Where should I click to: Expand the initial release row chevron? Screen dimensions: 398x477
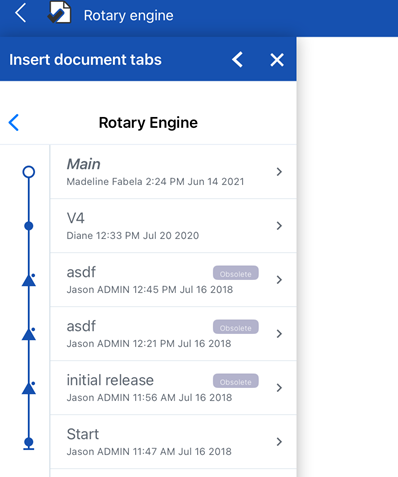pos(279,388)
